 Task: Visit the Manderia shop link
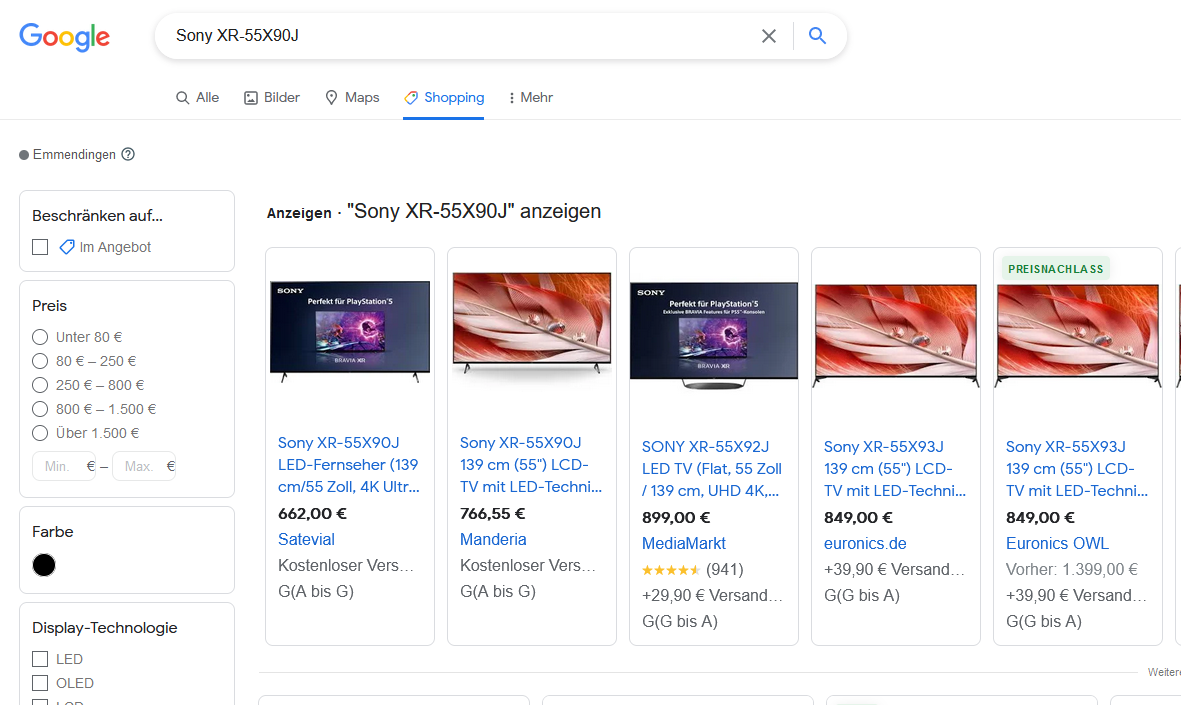(x=493, y=539)
